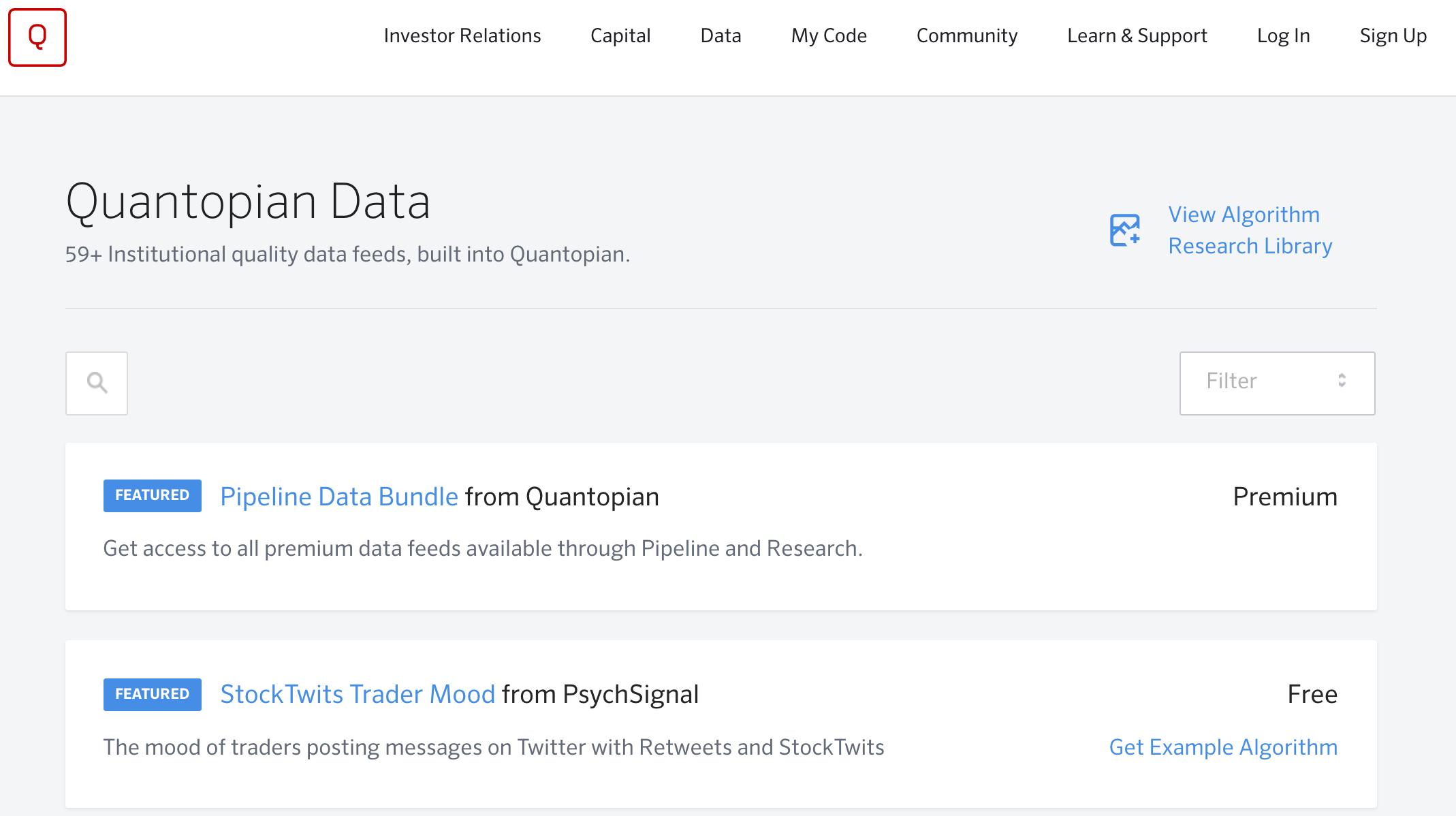This screenshot has height=816, width=1456.
Task: Open the Filter dropdown
Action: click(1277, 383)
